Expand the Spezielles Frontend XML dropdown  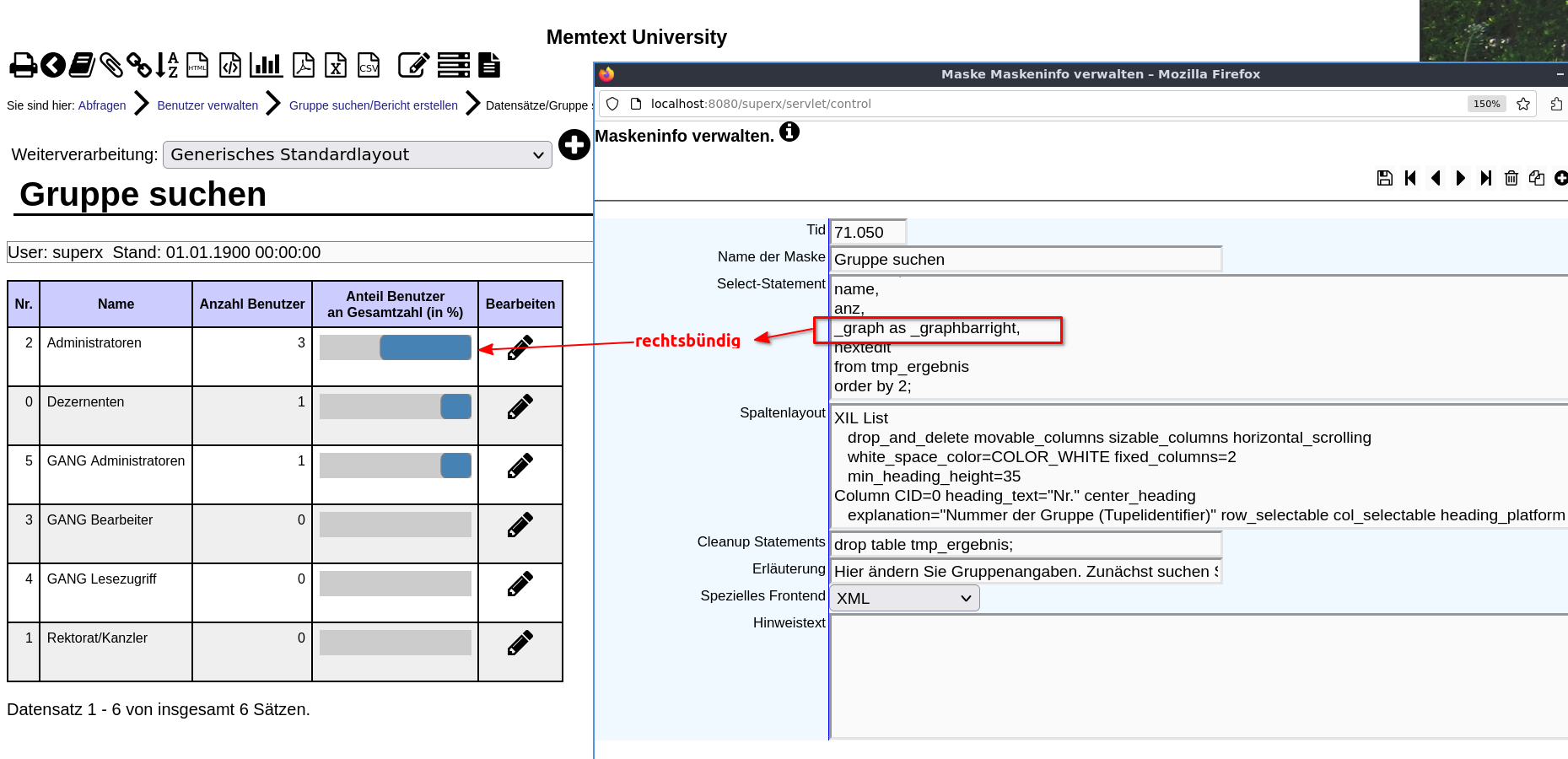tap(904, 598)
